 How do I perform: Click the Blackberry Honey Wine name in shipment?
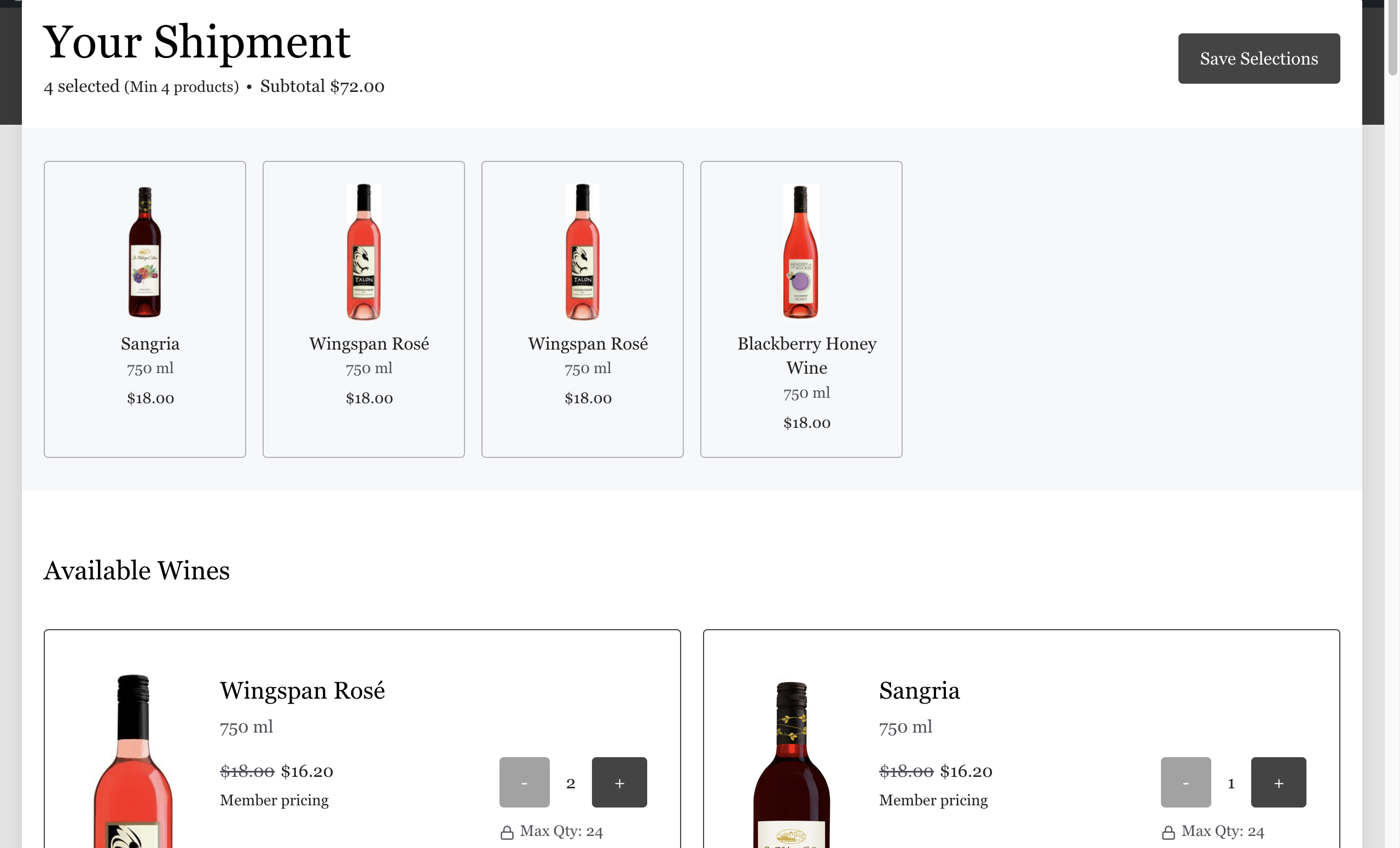tap(806, 355)
